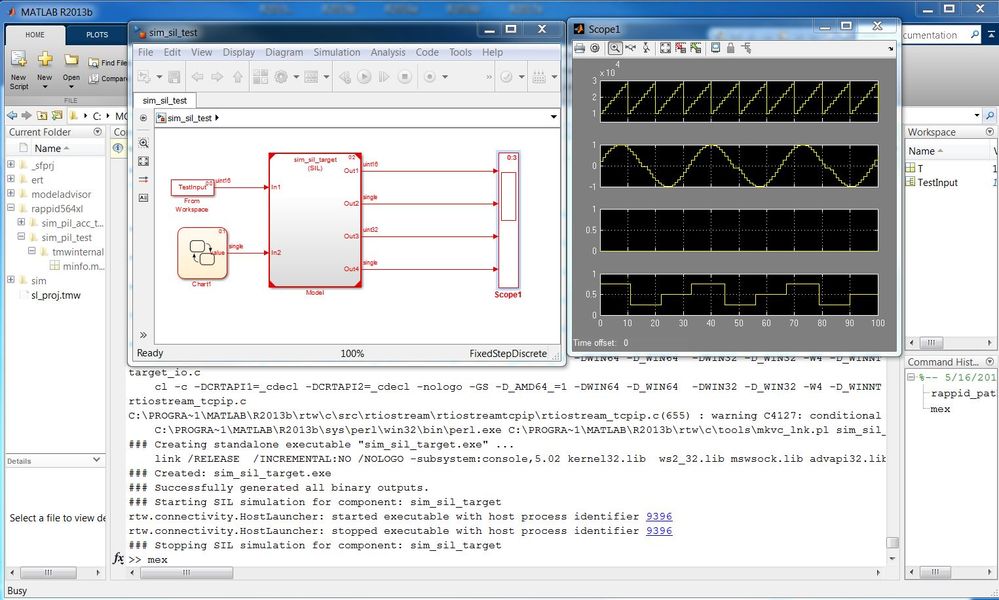Image resolution: width=999 pixels, height=600 pixels.
Task: Click the Fit to View icon in Simulink palette
Action: click(143, 162)
